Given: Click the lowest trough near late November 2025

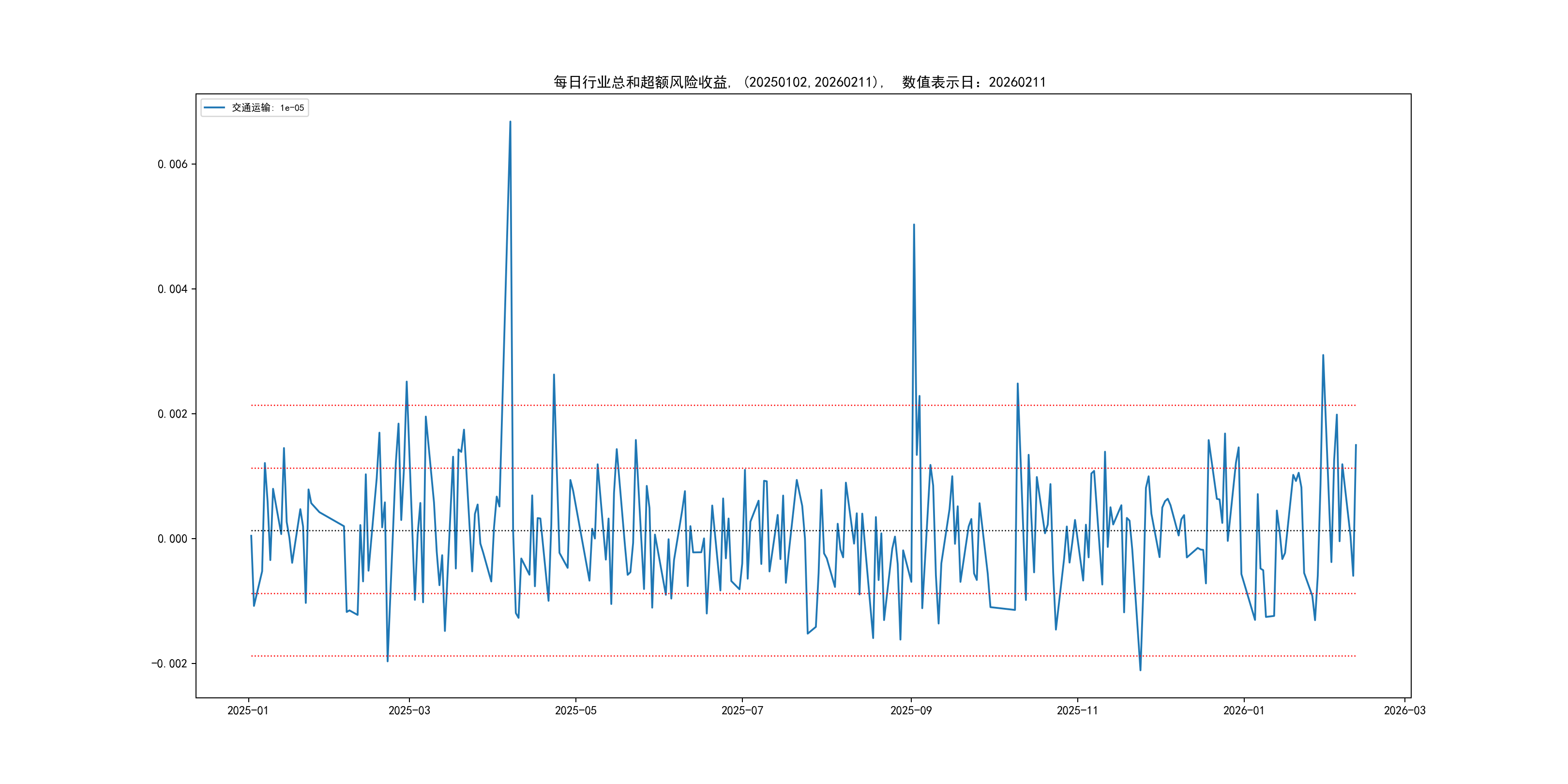Looking at the screenshot, I should pyautogui.click(x=1140, y=670).
